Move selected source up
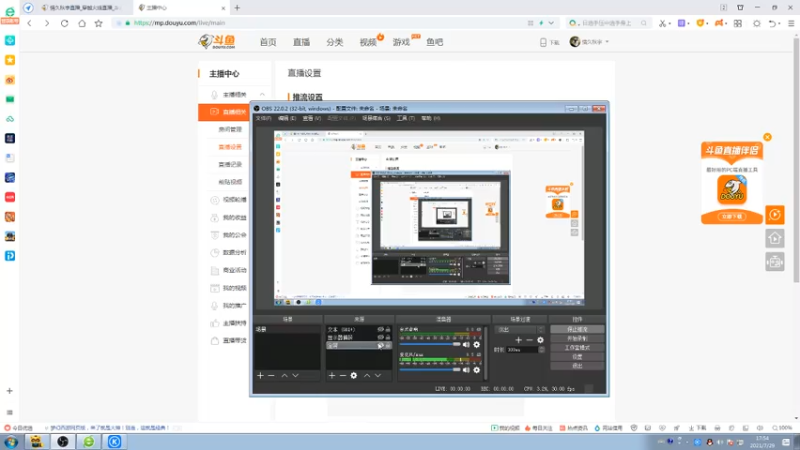Viewport: 800px width, 450px height. [367, 376]
